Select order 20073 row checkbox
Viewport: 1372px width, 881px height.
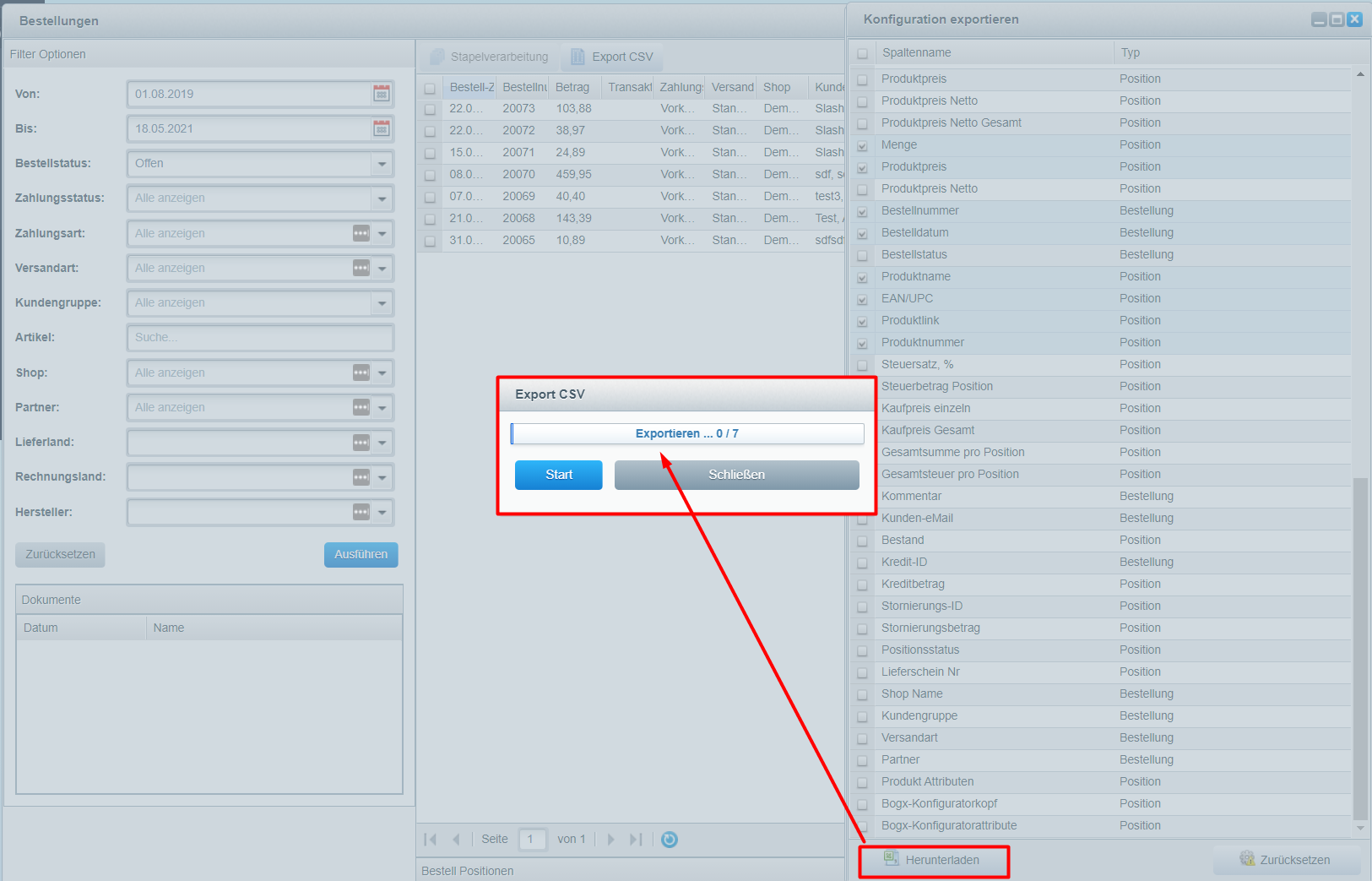[430, 109]
